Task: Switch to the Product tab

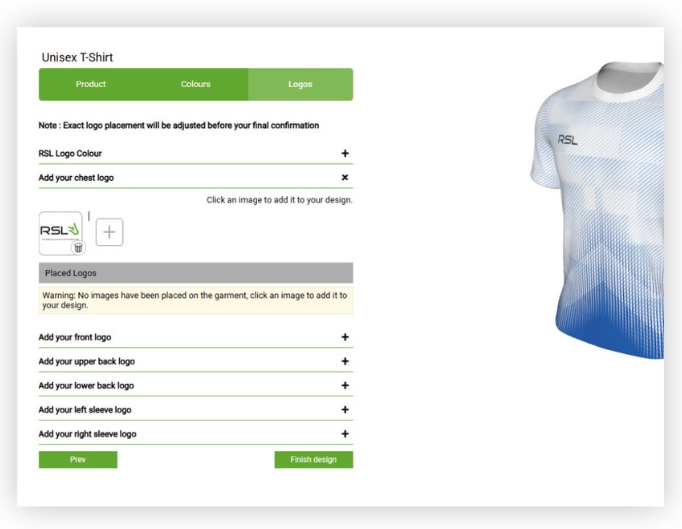Action: 91,84
